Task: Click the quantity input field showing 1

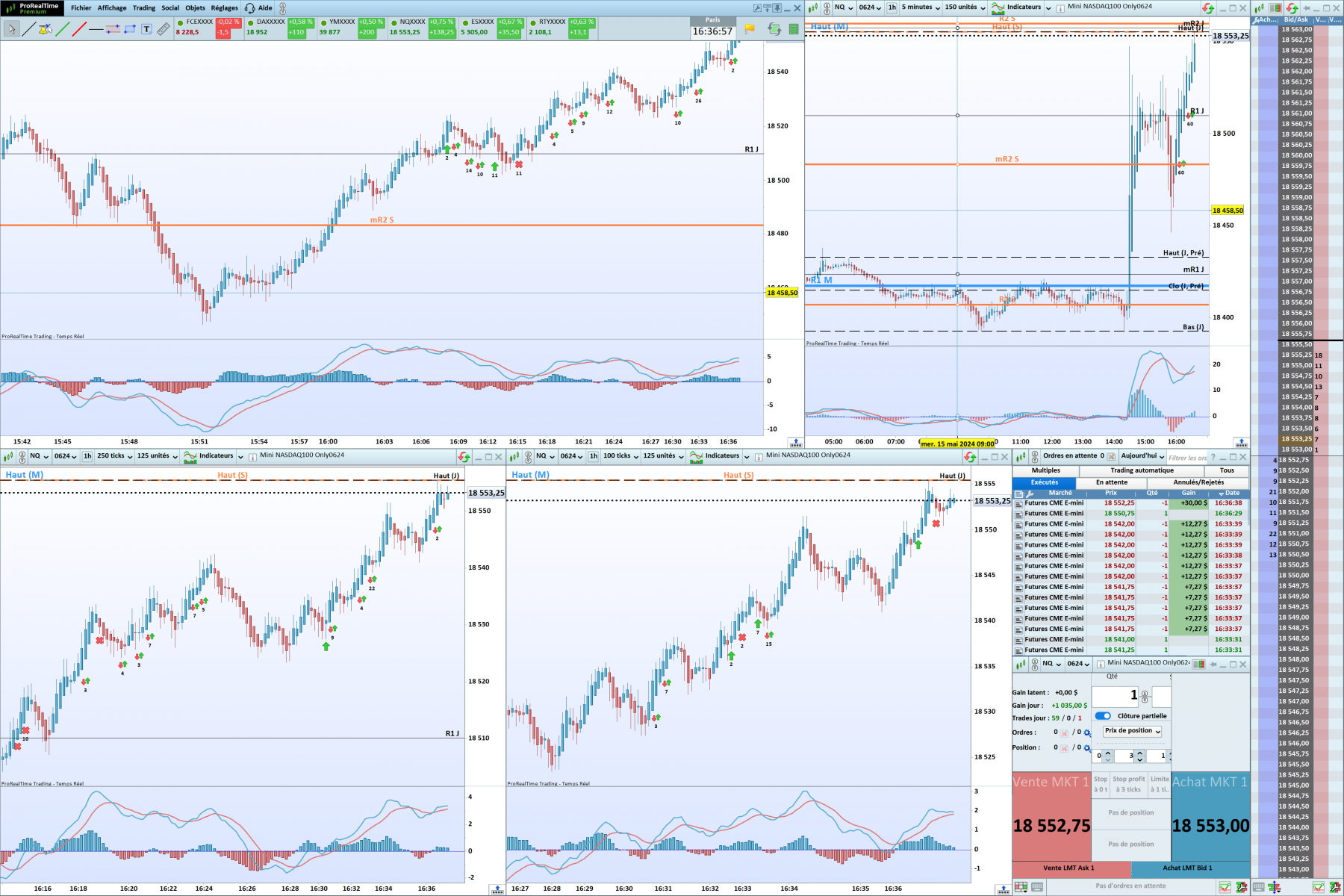Action: [1116, 696]
